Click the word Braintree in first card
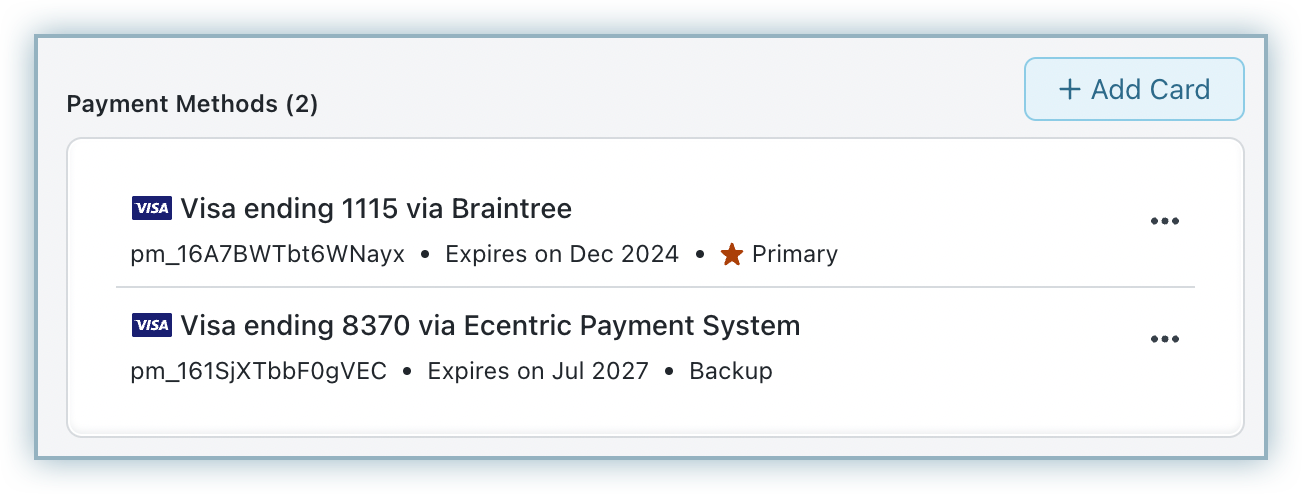 click(x=511, y=209)
